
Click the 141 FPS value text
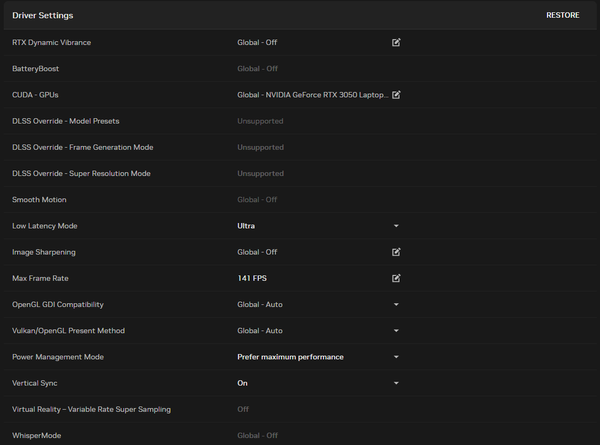click(x=254, y=278)
